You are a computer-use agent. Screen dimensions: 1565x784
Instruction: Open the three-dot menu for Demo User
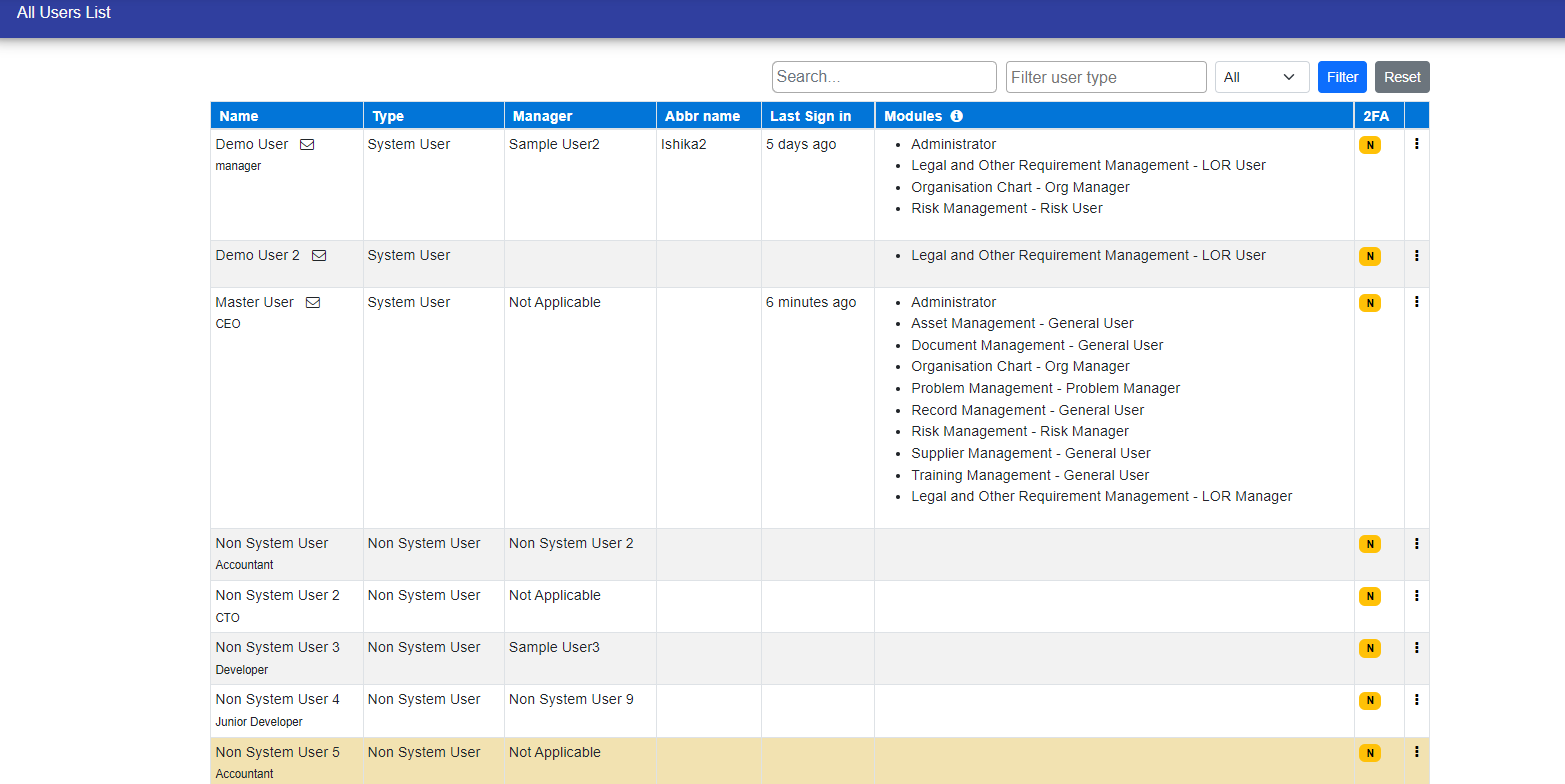[1416, 144]
